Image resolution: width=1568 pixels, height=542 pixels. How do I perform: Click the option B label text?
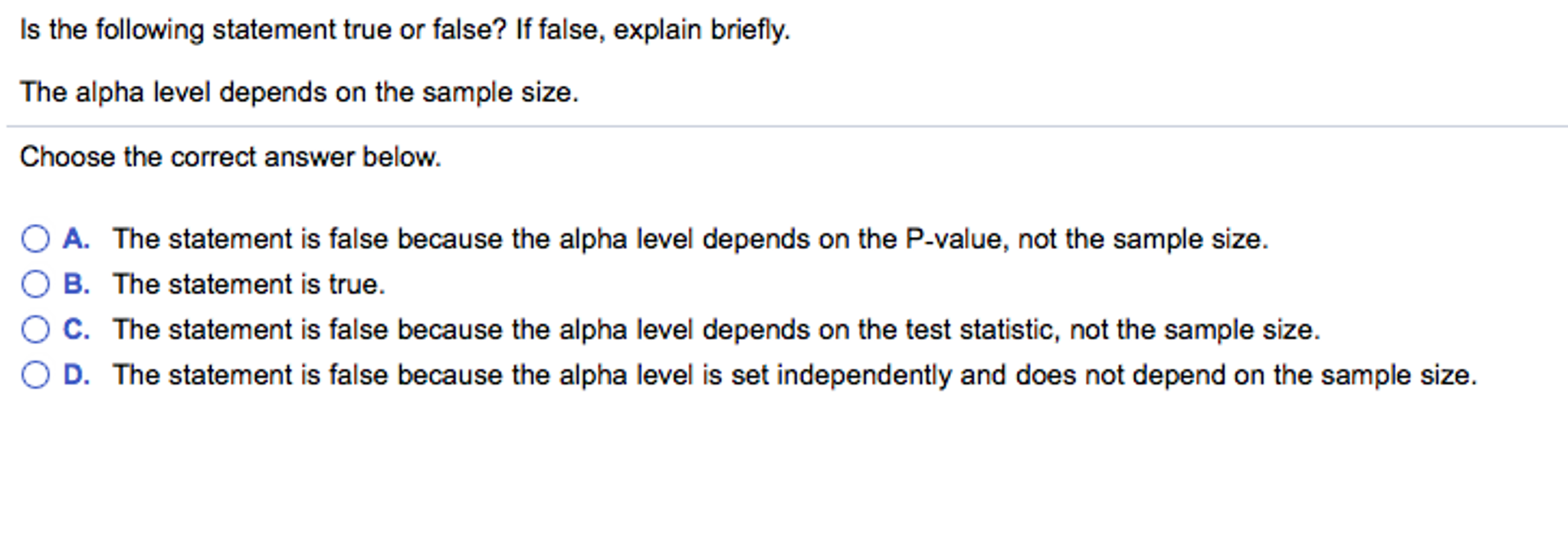point(250,284)
